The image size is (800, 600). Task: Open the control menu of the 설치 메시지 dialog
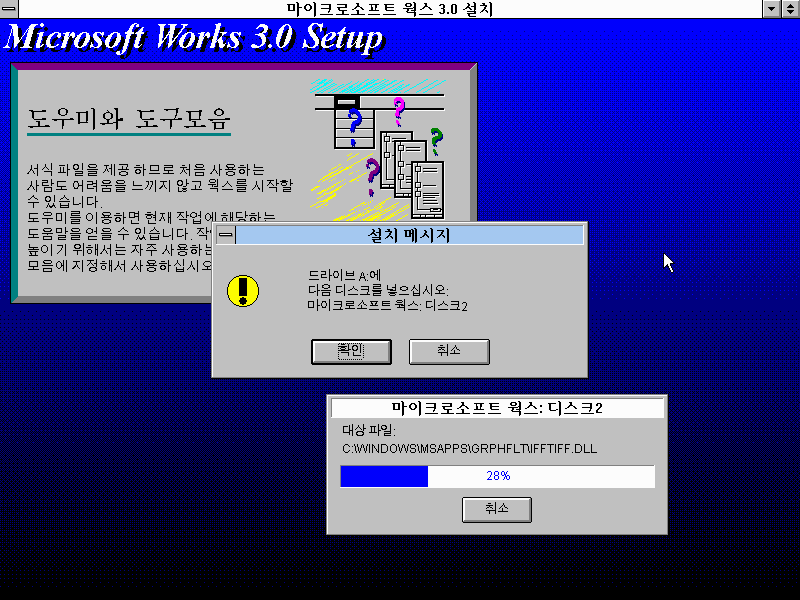(x=226, y=235)
